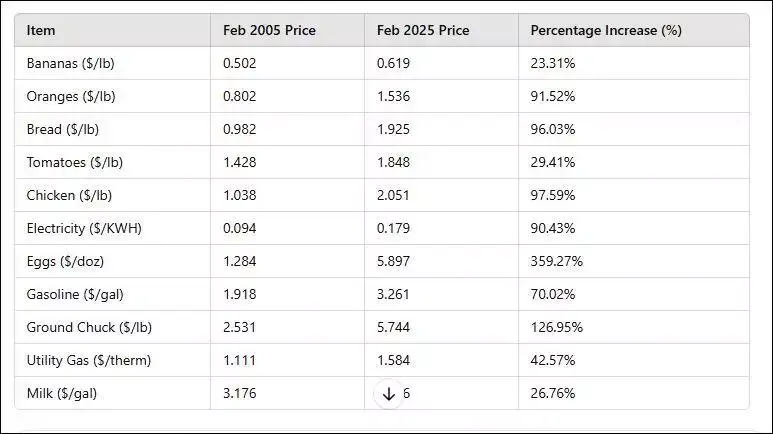The width and height of the screenshot is (773, 434).
Task: Click the Item column header
Action: click(x=41, y=30)
